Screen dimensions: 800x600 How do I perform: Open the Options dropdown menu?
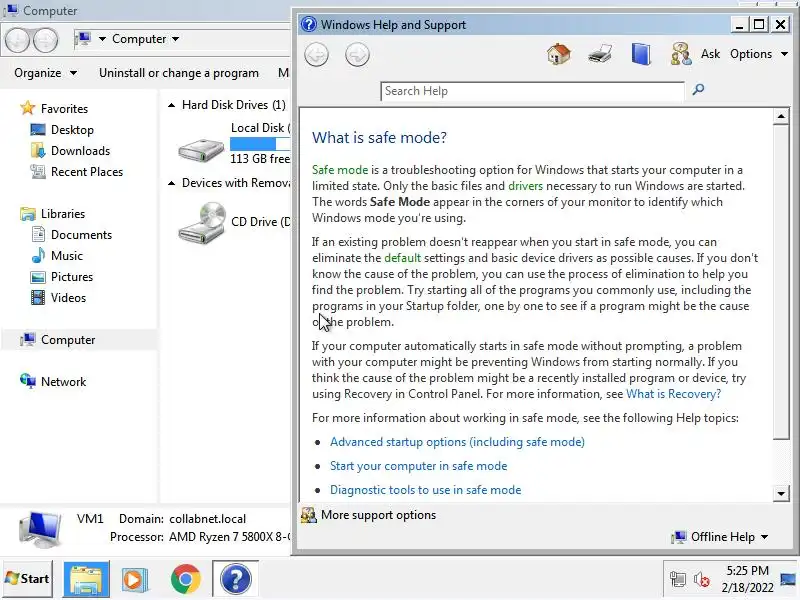tap(759, 54)
